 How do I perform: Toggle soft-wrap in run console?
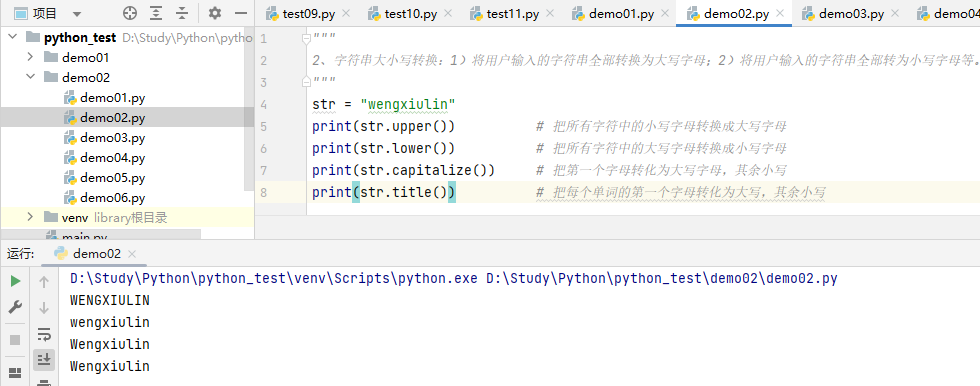[x=44, y=334]
